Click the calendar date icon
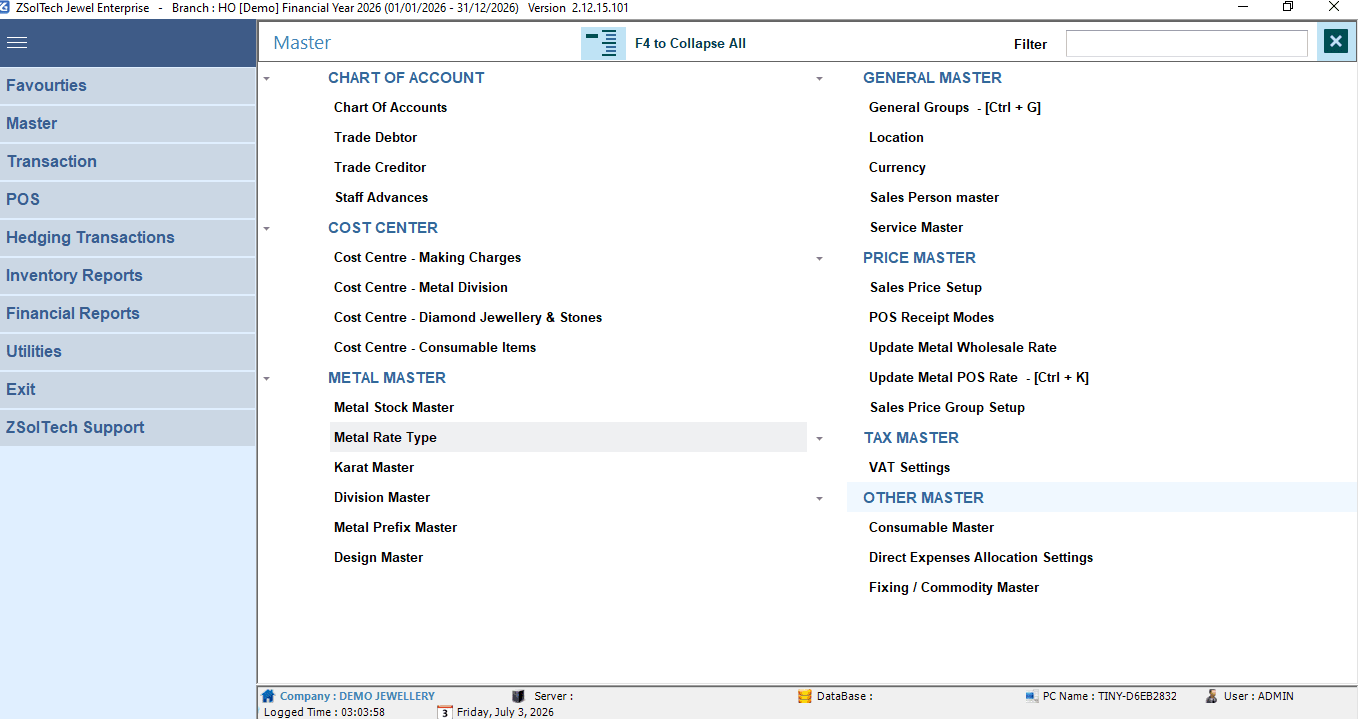The image size is (1358, 719). pos(445,712)
